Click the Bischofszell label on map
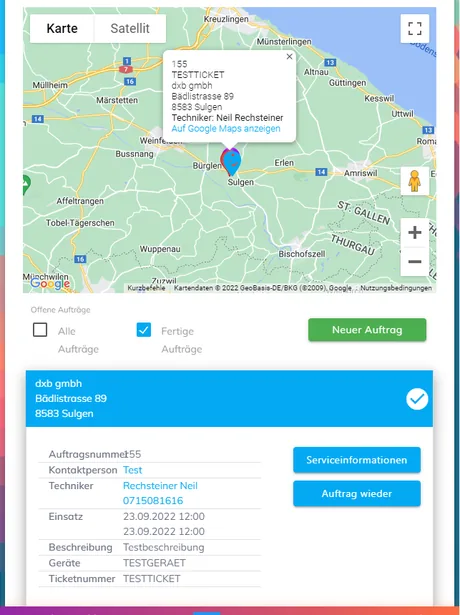 302,254
